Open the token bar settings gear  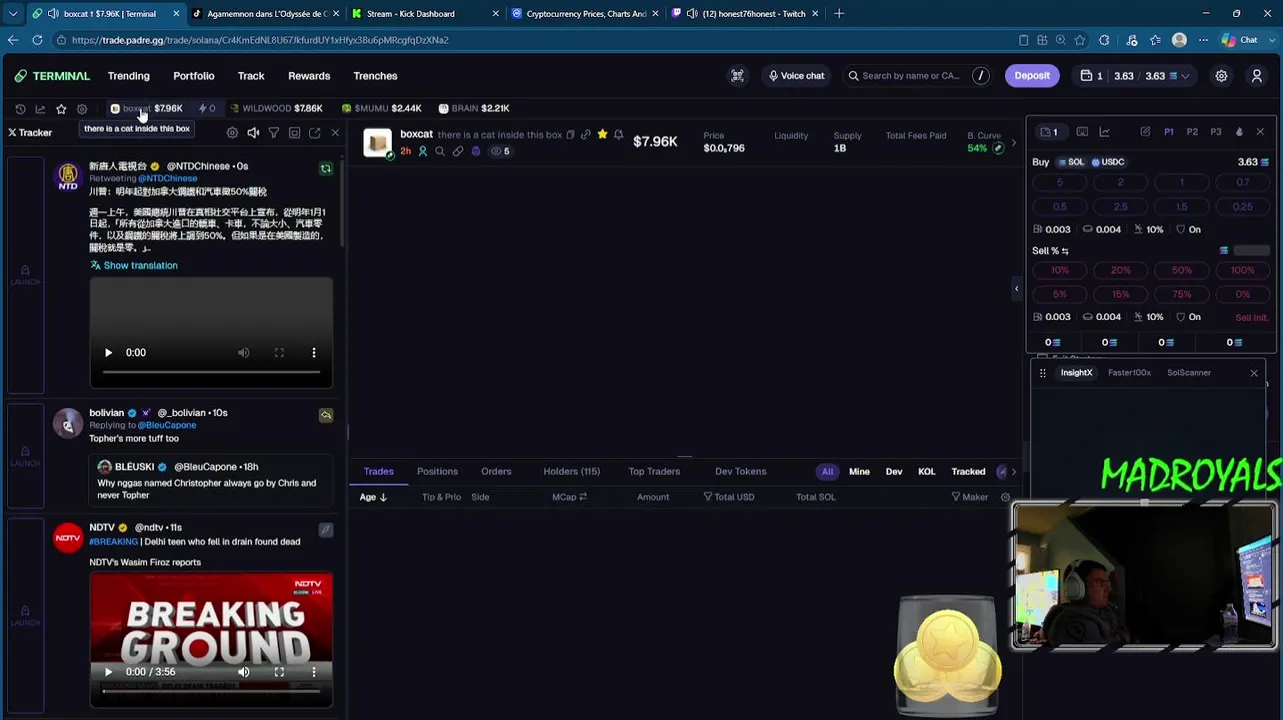(x=82, y=109)
